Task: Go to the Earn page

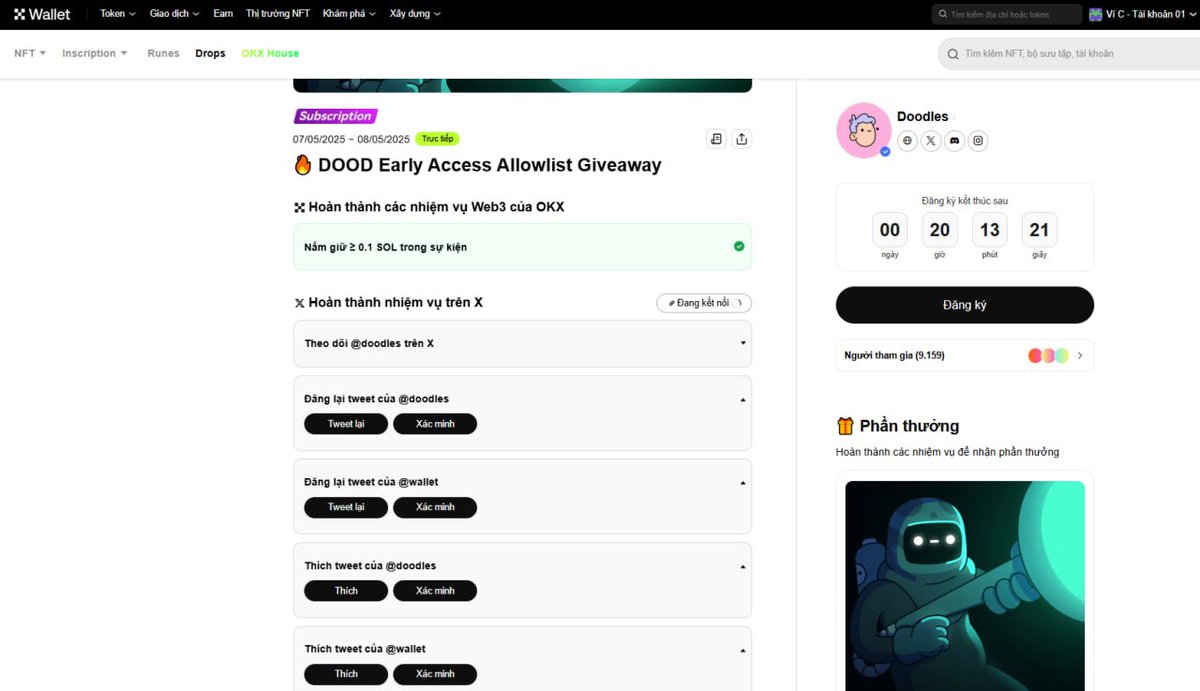Action: coord(223,14)
